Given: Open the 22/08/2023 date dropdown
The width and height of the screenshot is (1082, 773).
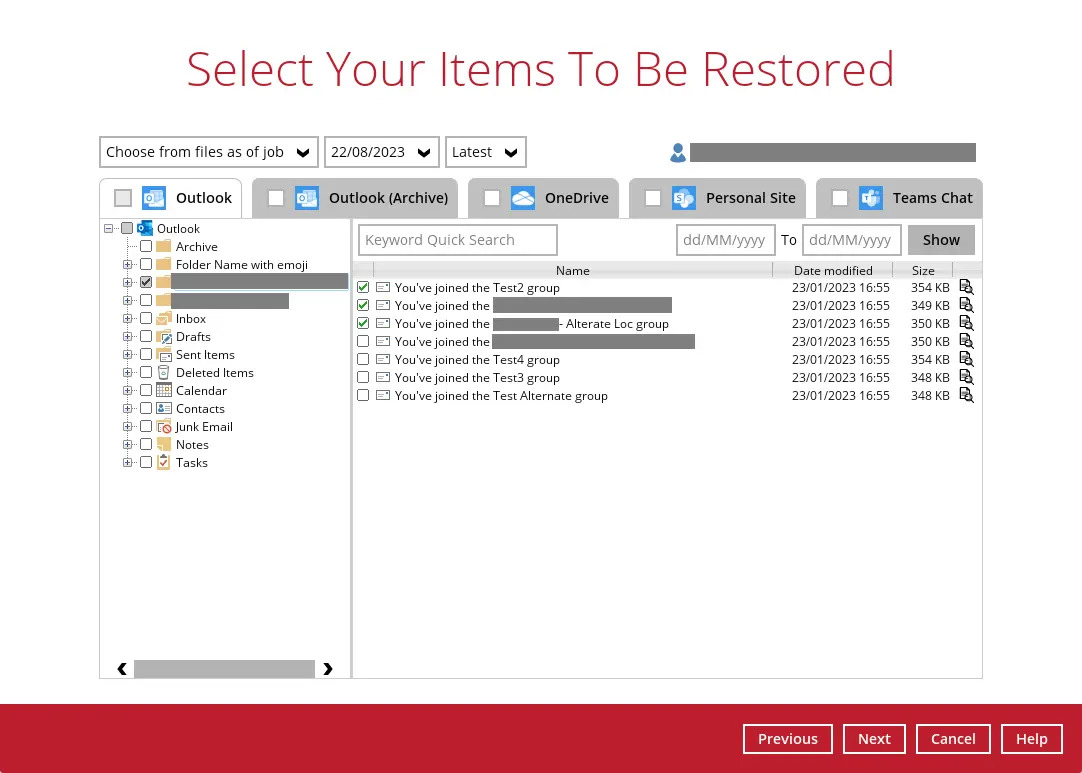Looking at the screenshot, I should pyautogui.click(x=382, y=152).
